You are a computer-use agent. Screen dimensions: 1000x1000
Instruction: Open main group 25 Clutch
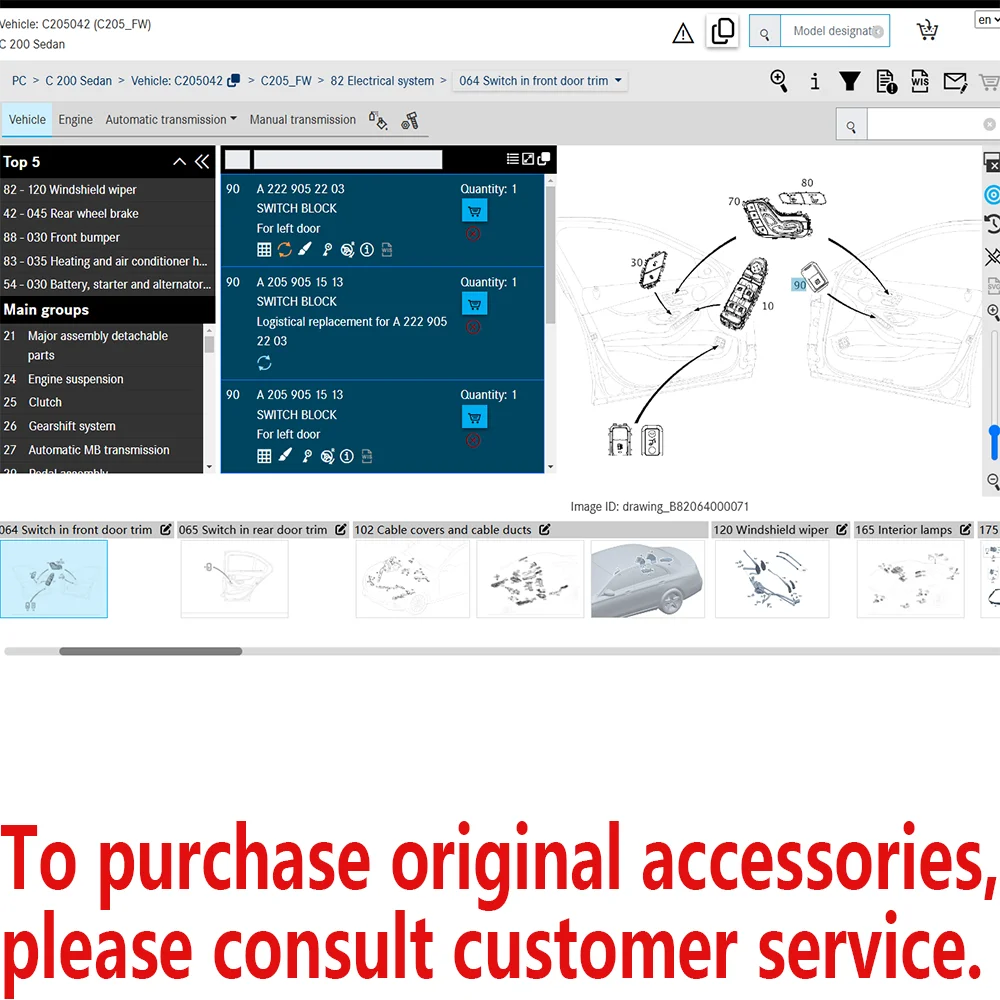coord(101,402)
